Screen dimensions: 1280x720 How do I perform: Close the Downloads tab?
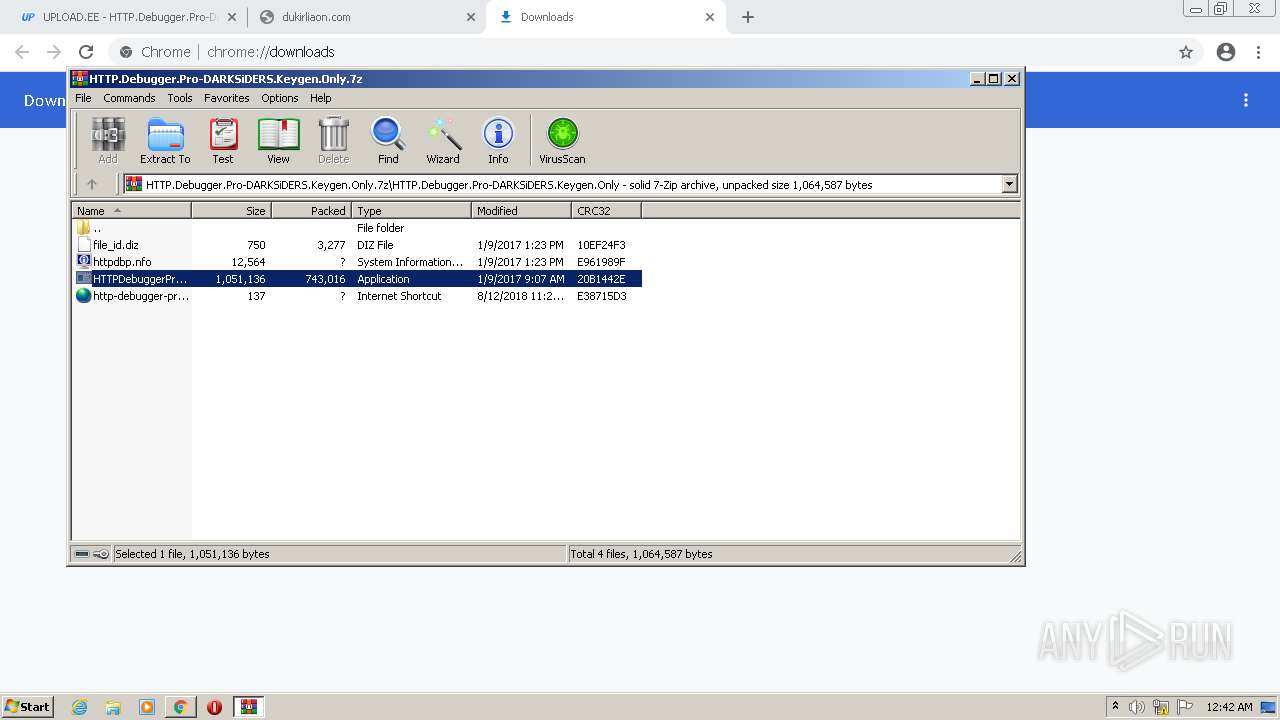click(x=710, y=17)
